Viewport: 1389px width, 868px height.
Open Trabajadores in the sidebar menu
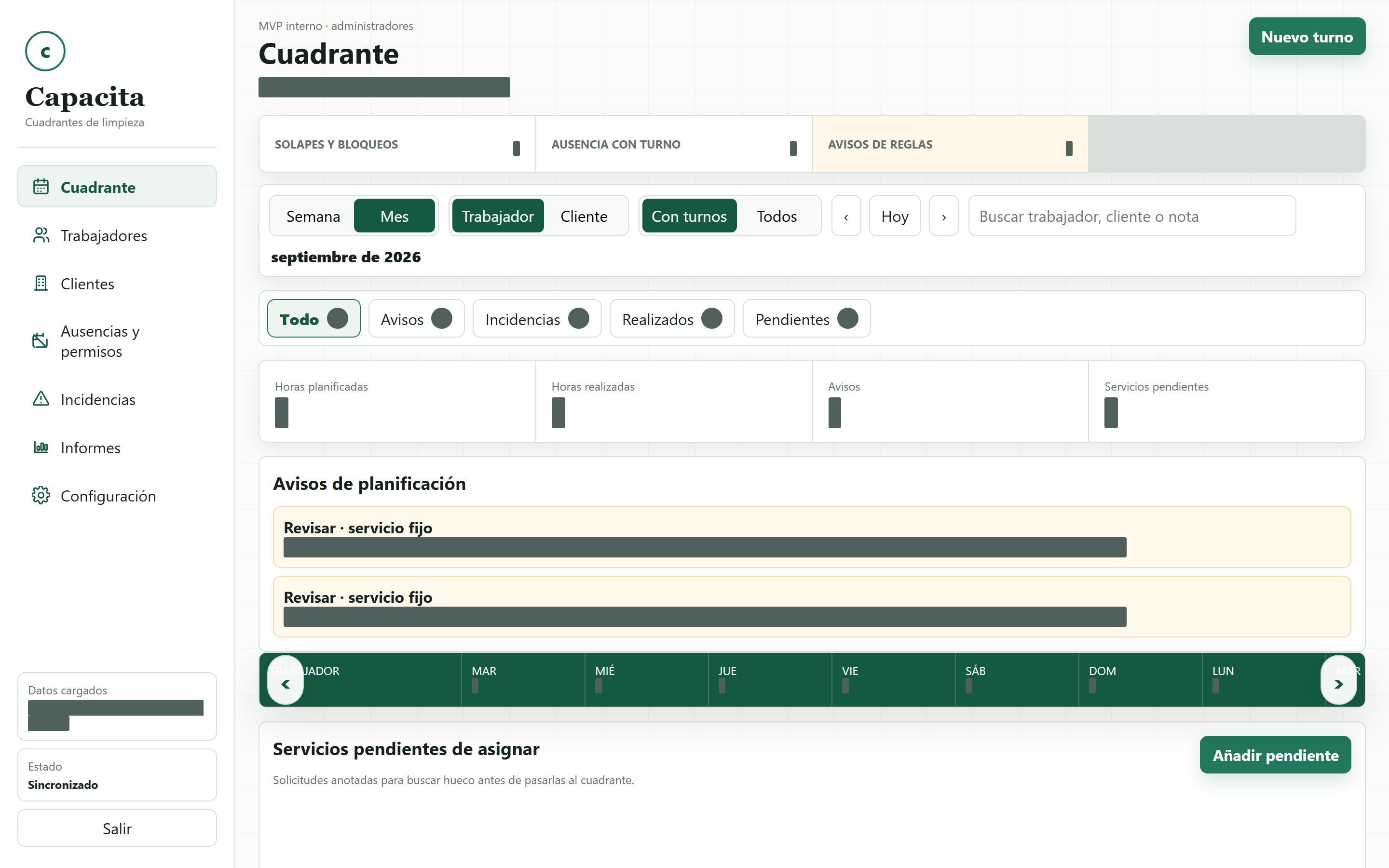[x=117, y=235]
